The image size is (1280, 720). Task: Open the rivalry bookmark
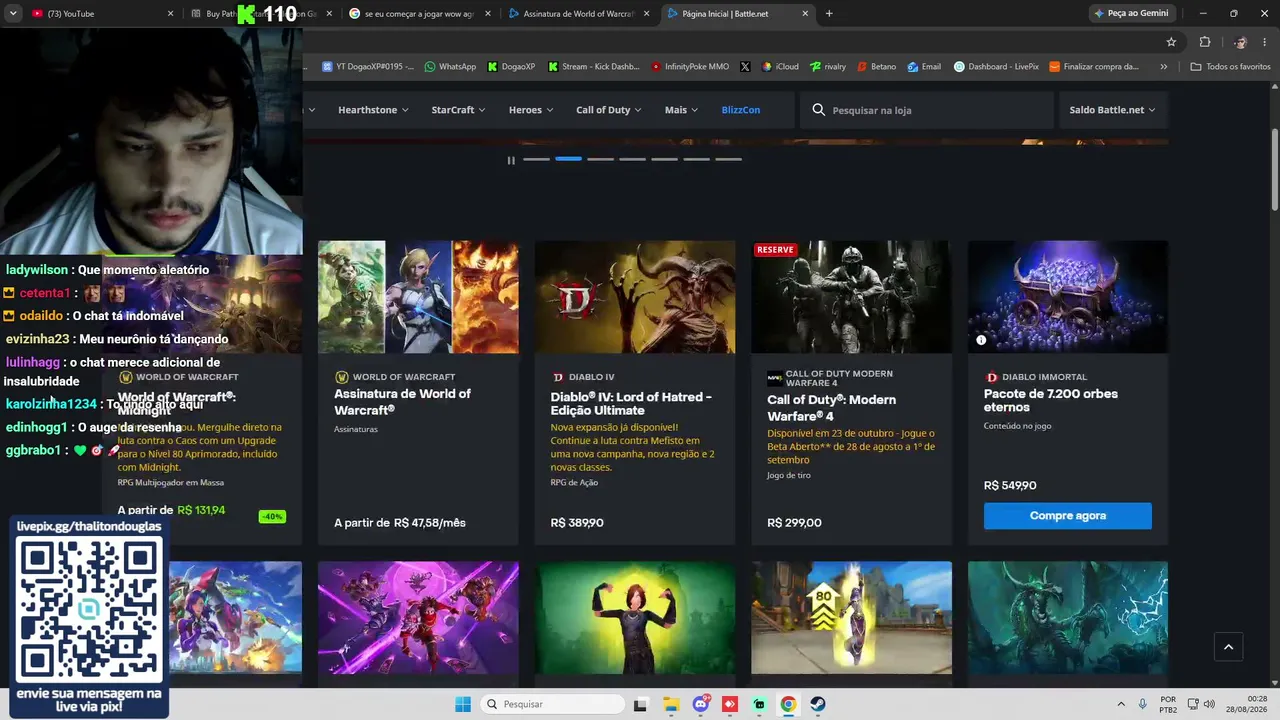(x=828, y=67)
